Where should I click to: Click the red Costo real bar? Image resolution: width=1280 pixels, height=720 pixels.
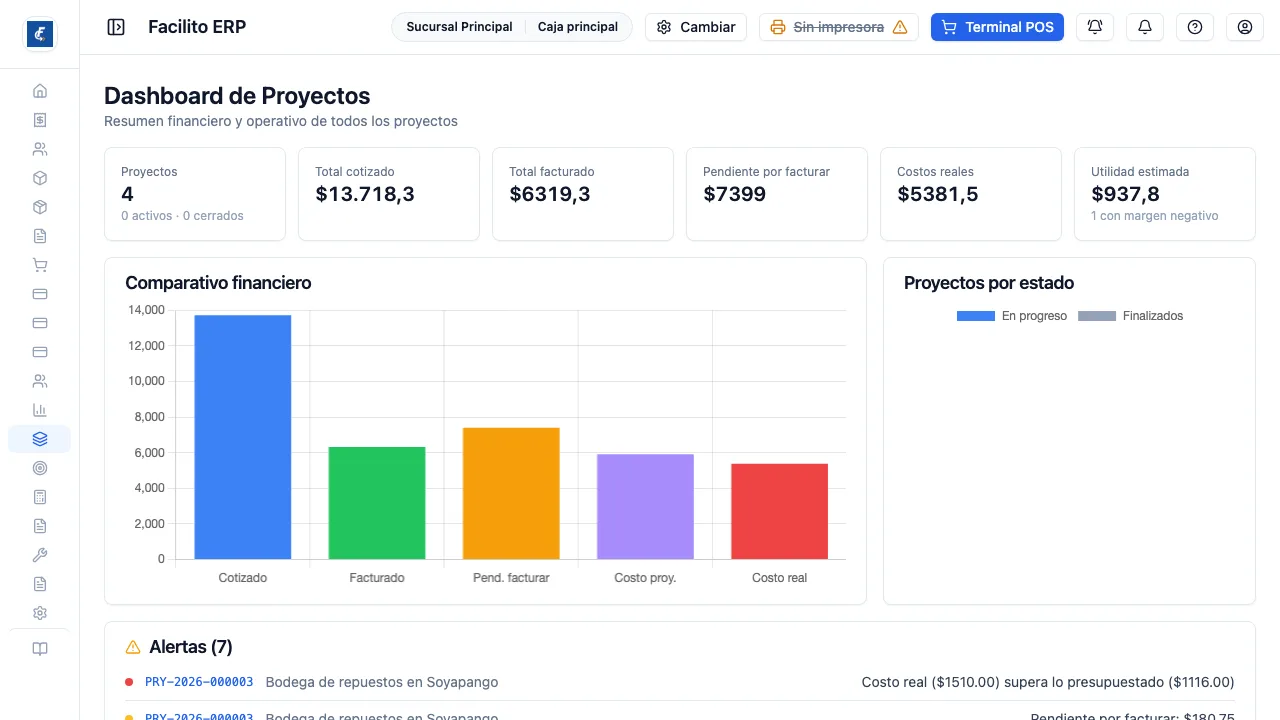pos(779,511)
